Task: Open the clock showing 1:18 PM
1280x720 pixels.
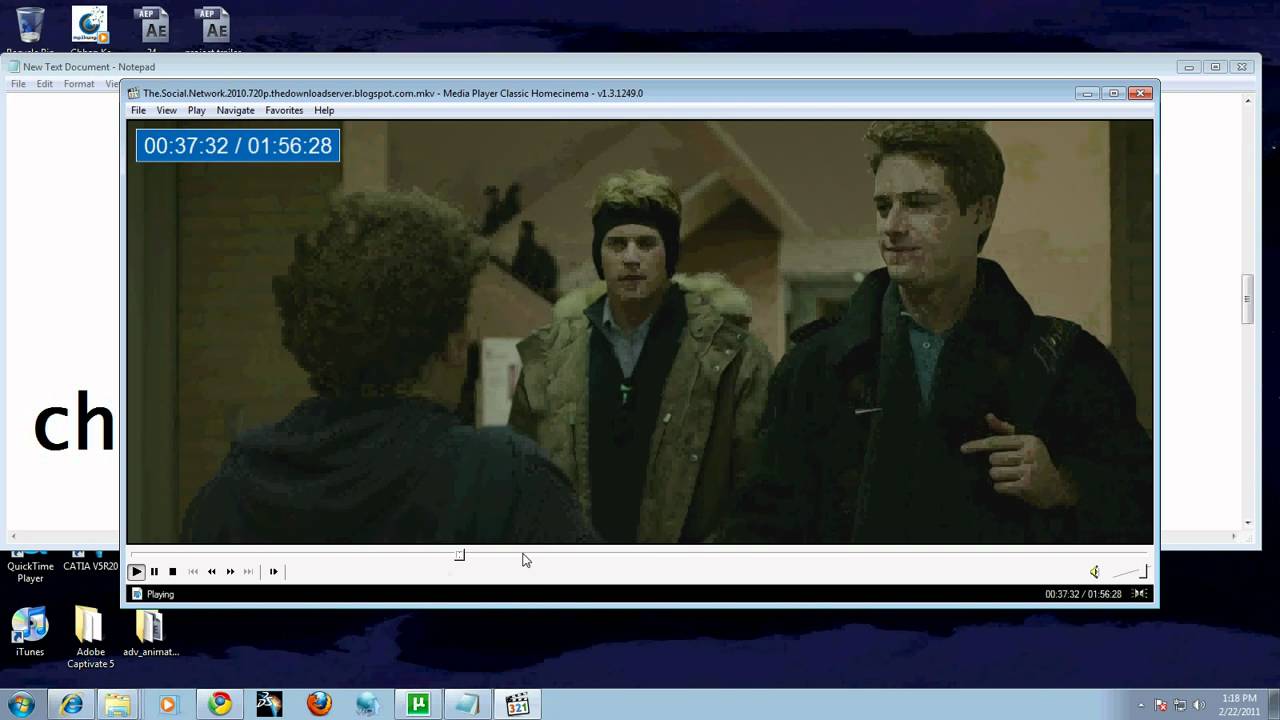Action: click(x=1237, y=704)
